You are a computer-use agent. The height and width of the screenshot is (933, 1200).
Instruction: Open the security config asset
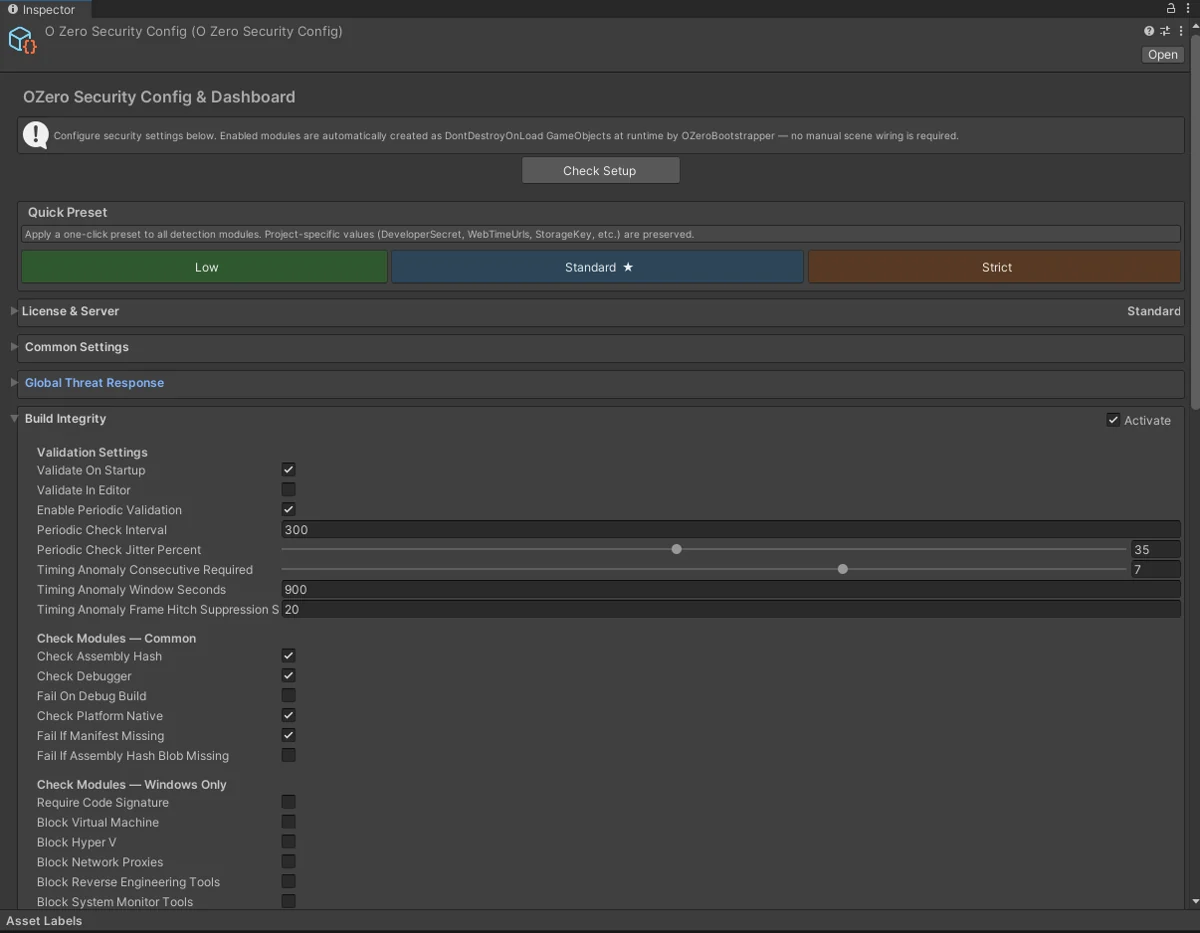click(x=1162, y=55)
